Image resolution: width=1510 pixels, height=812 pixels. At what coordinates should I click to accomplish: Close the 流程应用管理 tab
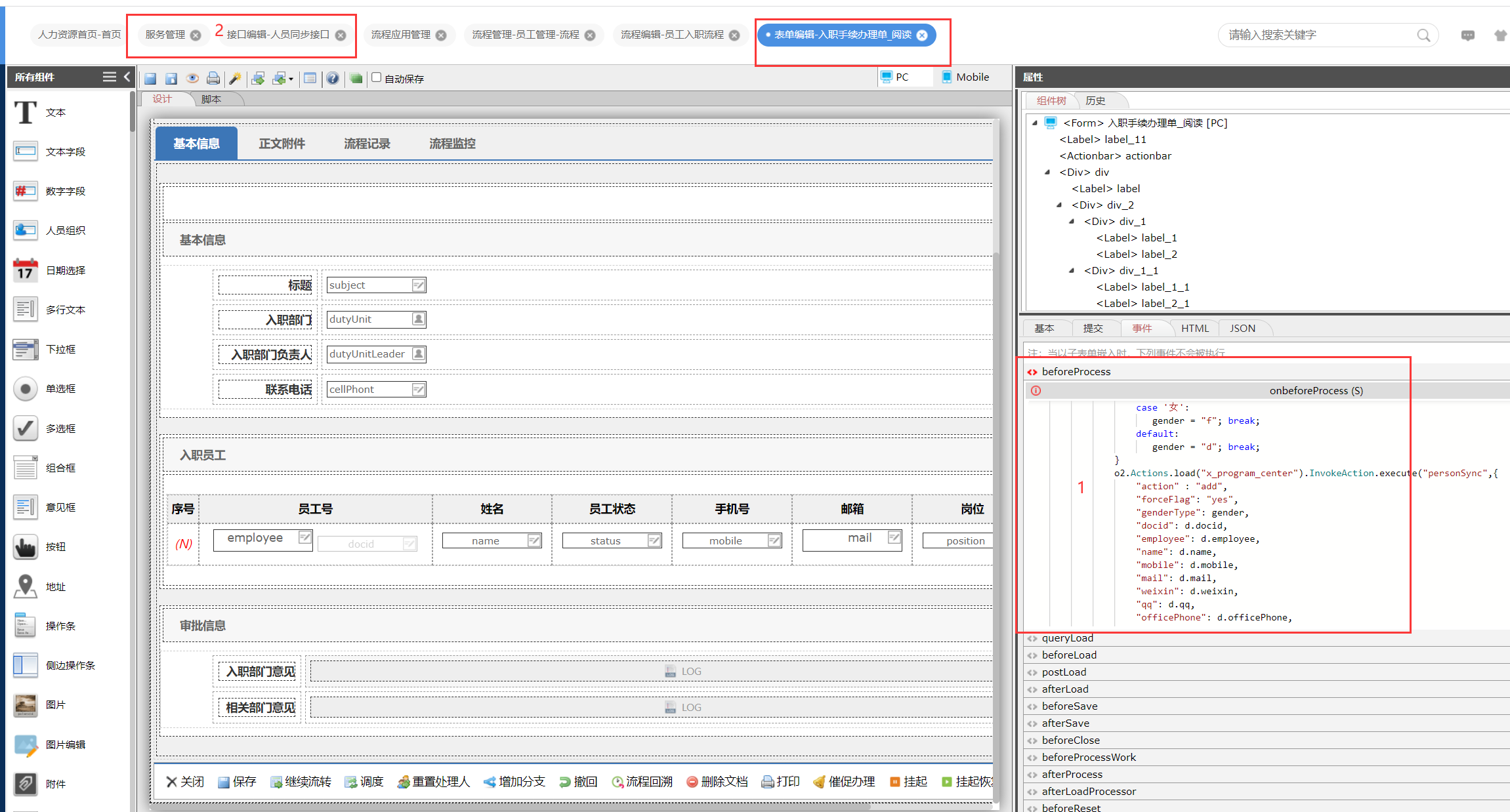tap(441, 35)
